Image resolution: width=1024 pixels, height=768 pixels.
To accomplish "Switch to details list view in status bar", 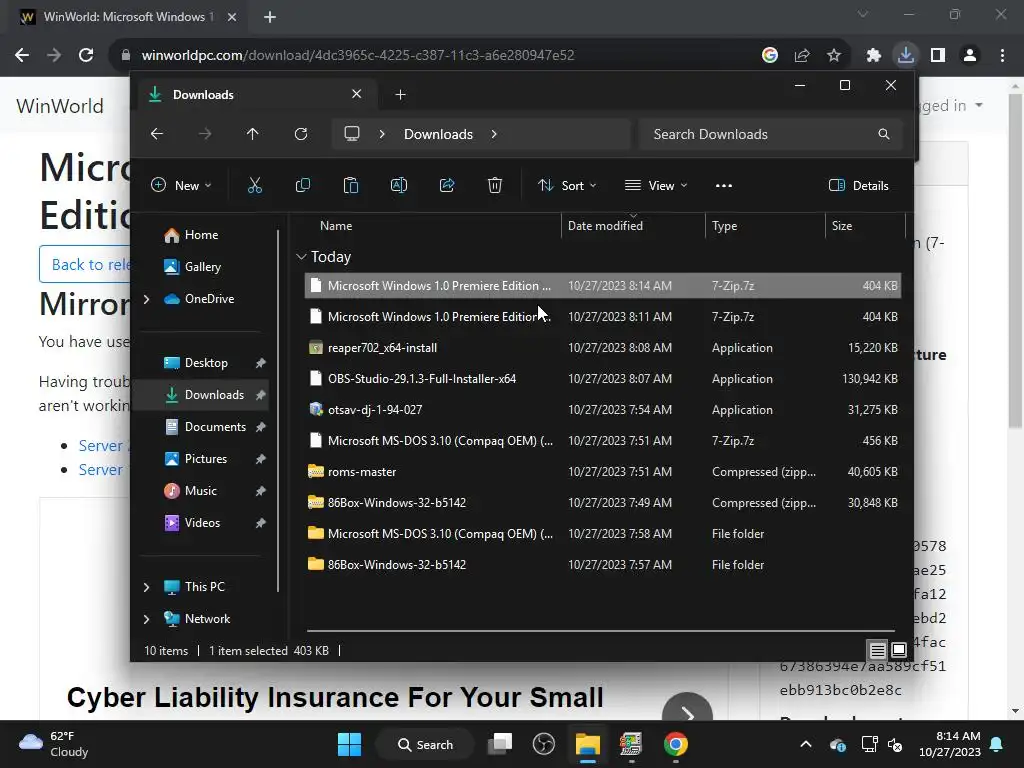I will tap(878, 650).
